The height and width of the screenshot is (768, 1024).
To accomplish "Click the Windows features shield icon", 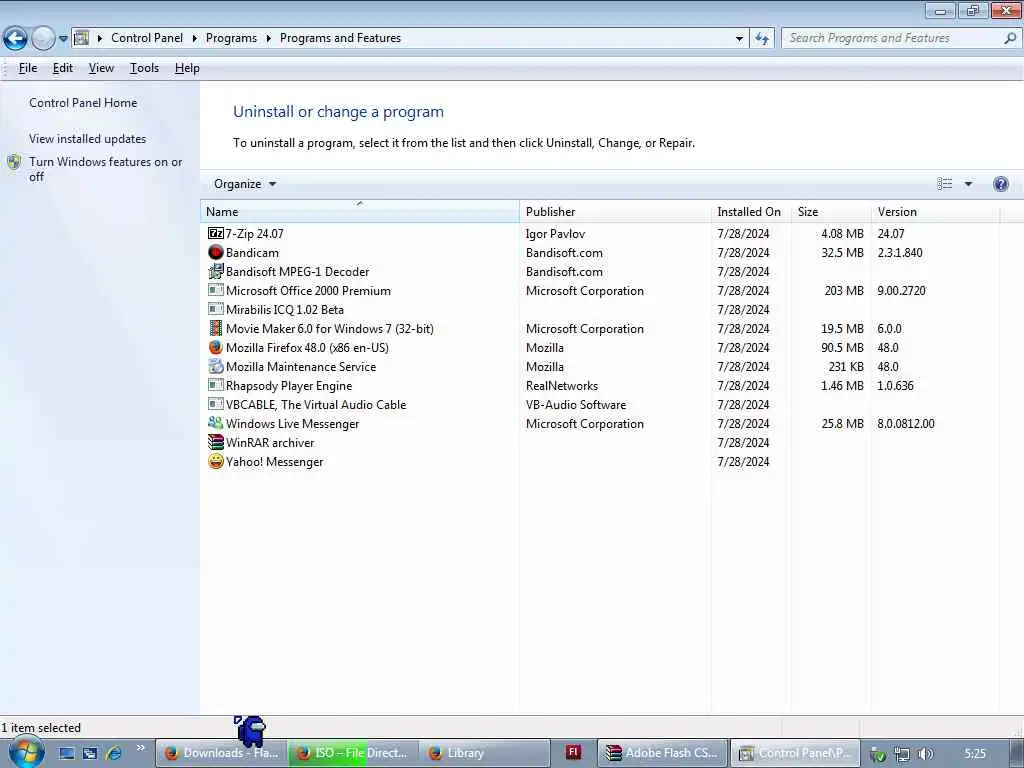I will [14, 162].
